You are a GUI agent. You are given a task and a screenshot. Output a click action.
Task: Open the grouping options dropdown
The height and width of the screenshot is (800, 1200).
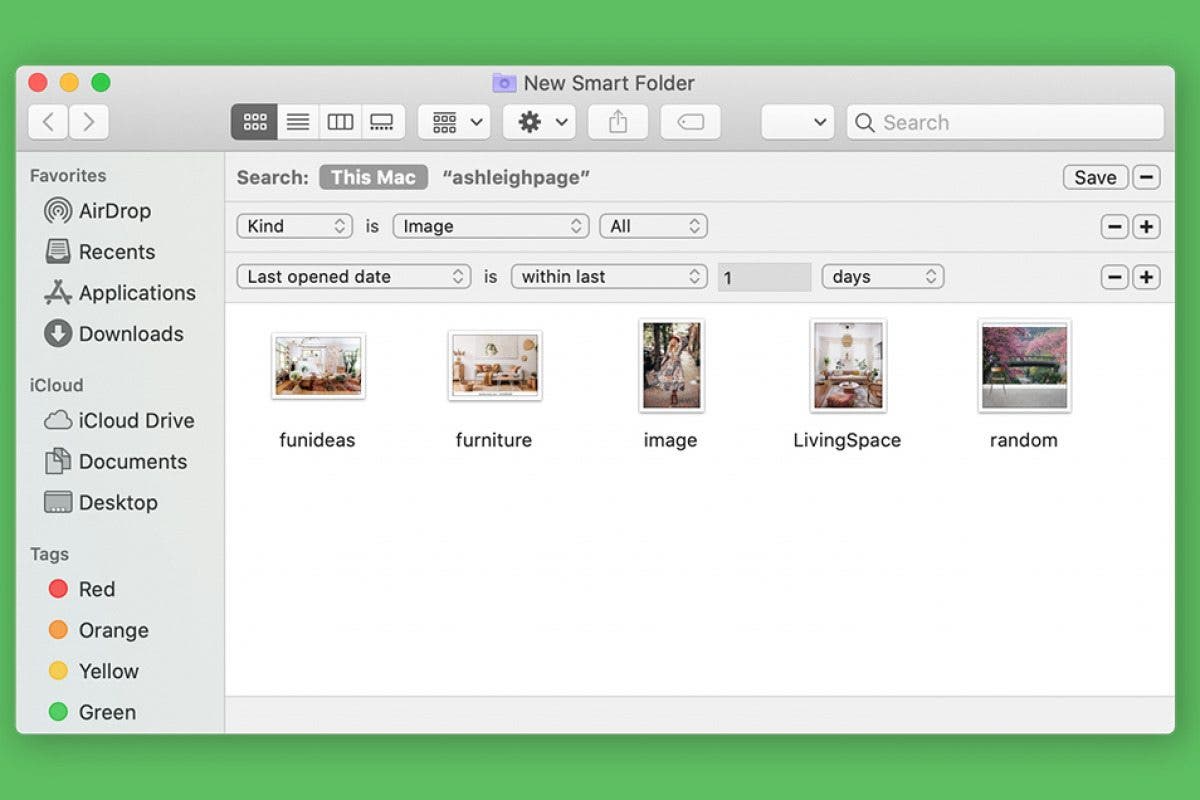pyautogui.click(x=453, y=121)
